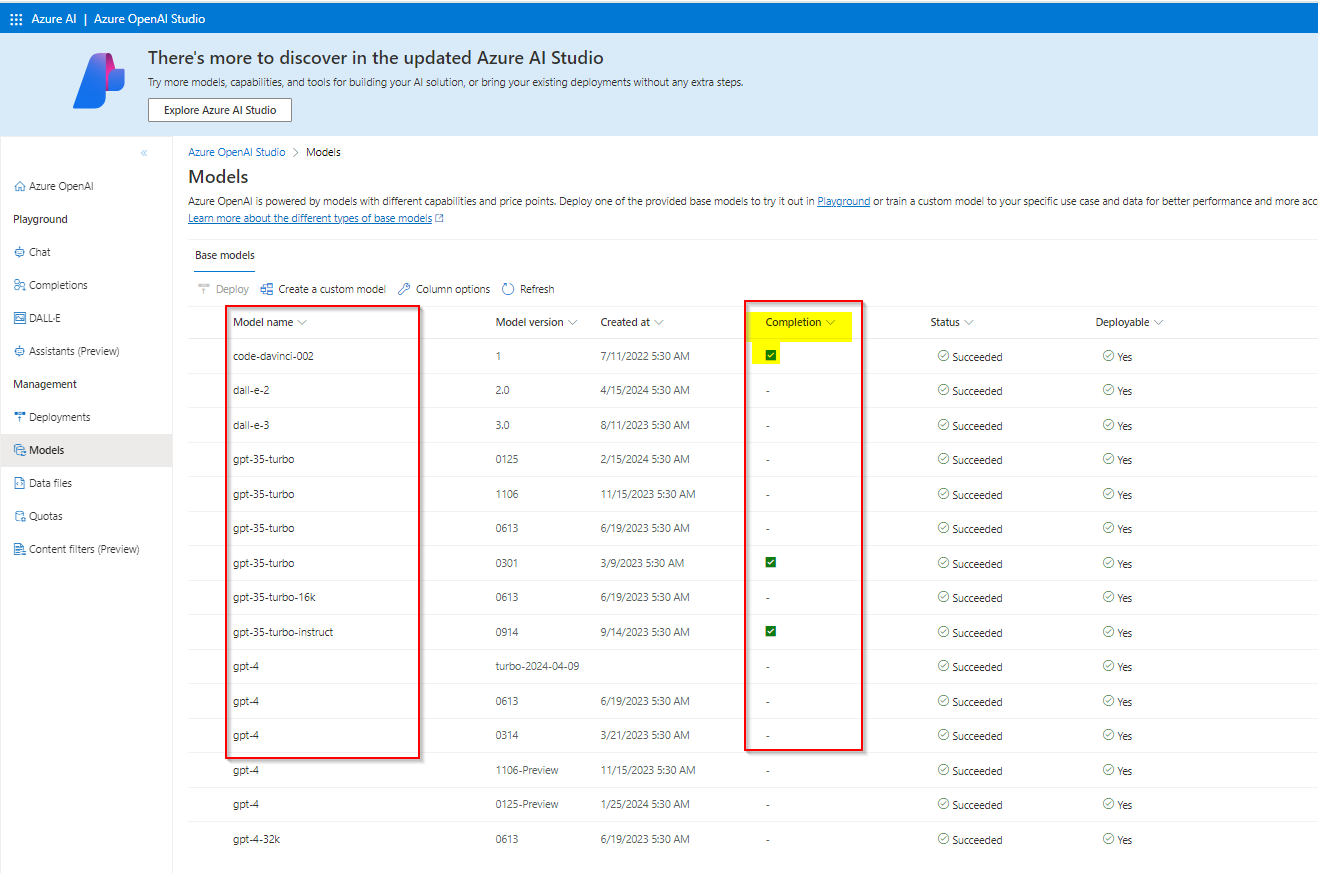The width and height of the screenshot is (1318, 873).
Task: Click the Explore Azure AI Studio button
Action: [219, 110]
